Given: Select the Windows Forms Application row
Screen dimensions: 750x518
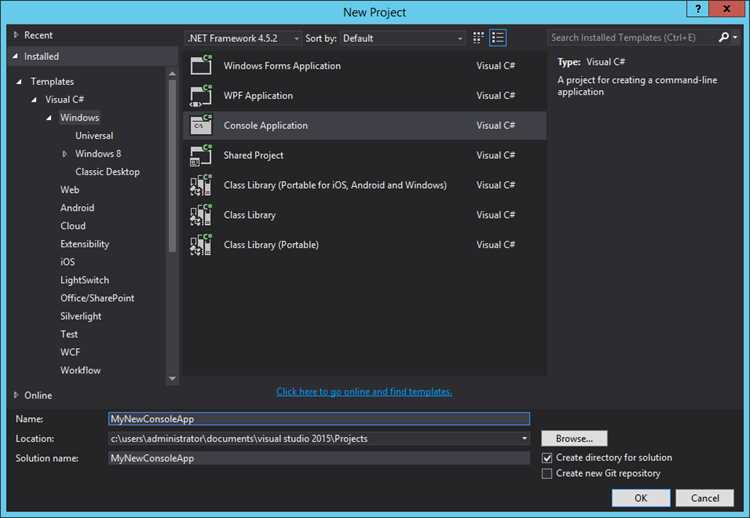Looking at the screenshot, I should (x=364, y=66).
